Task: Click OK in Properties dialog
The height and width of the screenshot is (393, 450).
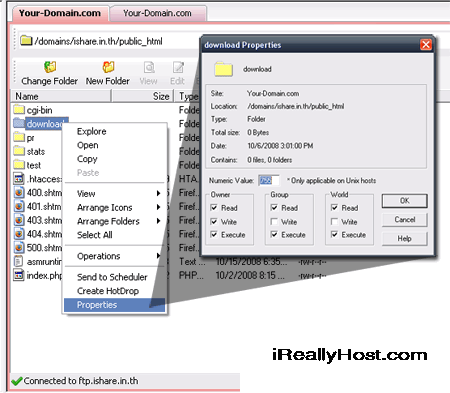Action: 405,201
